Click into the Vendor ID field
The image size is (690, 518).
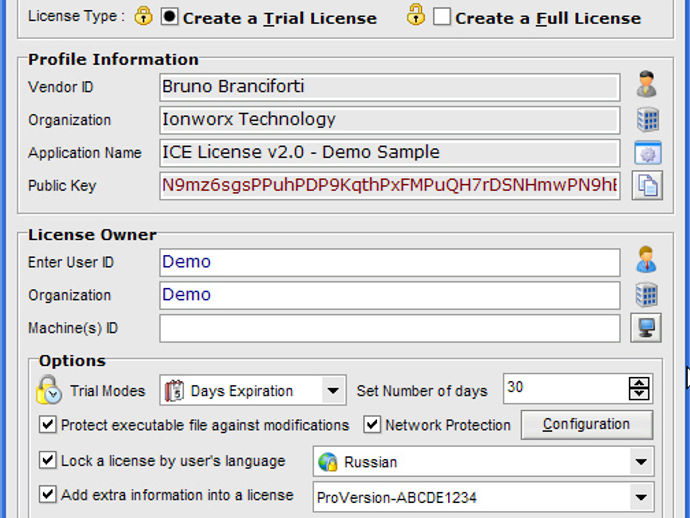[390, 87]
